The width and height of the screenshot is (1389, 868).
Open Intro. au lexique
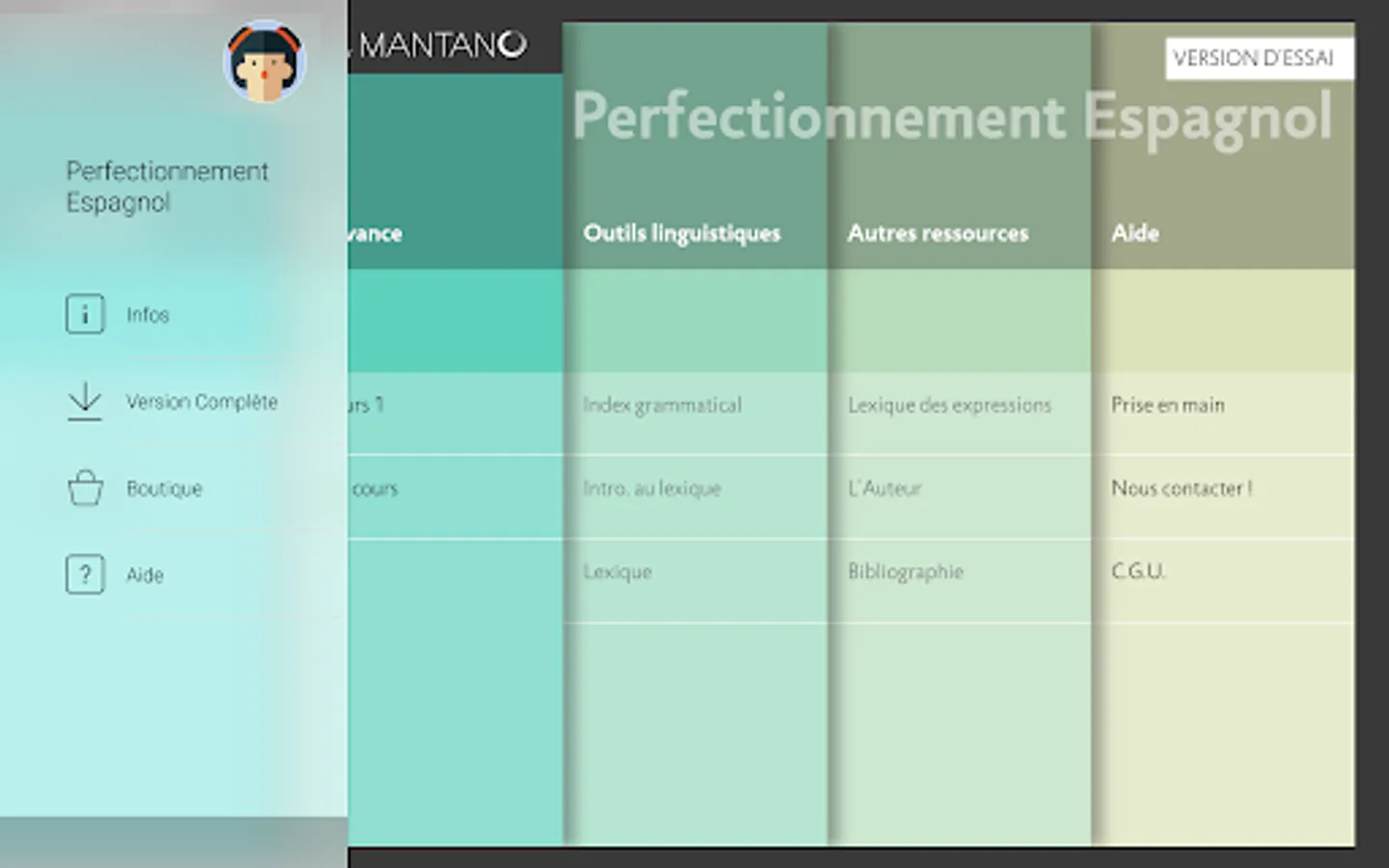pyautogui.click(x=652, y=489)
